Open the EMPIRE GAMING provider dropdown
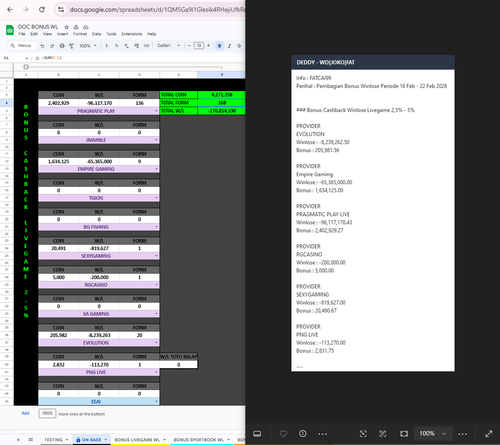The width and height of the screenshot is (500, 445). coord(156,169)
